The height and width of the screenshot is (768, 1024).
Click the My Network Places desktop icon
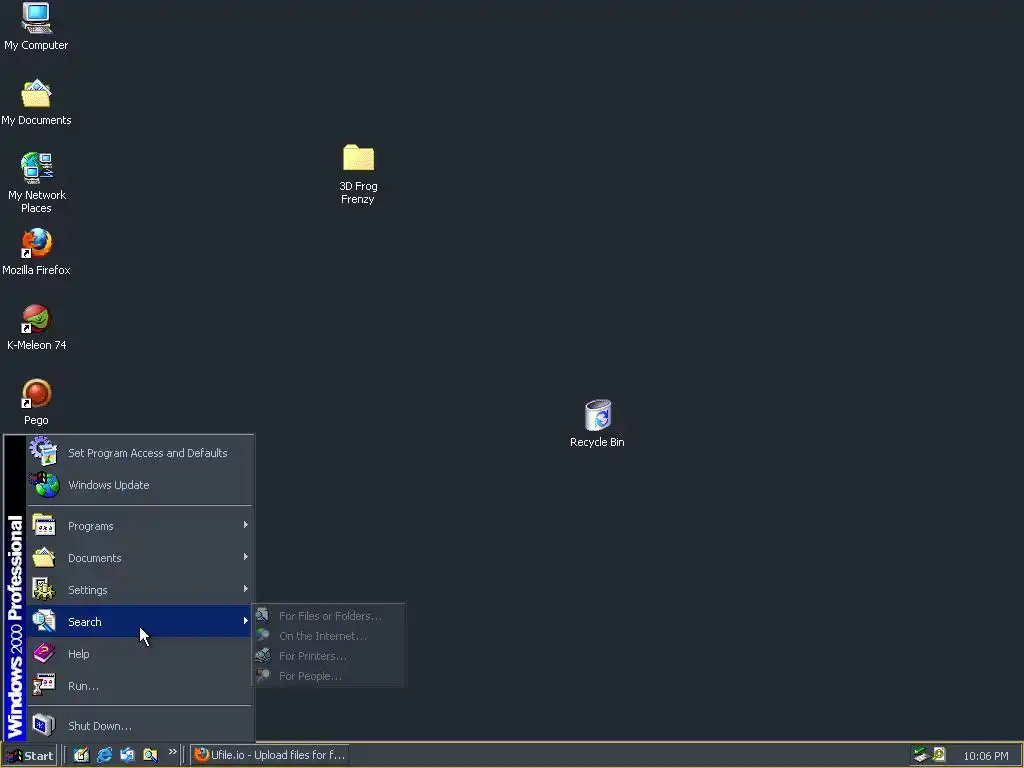click(36, 183)
